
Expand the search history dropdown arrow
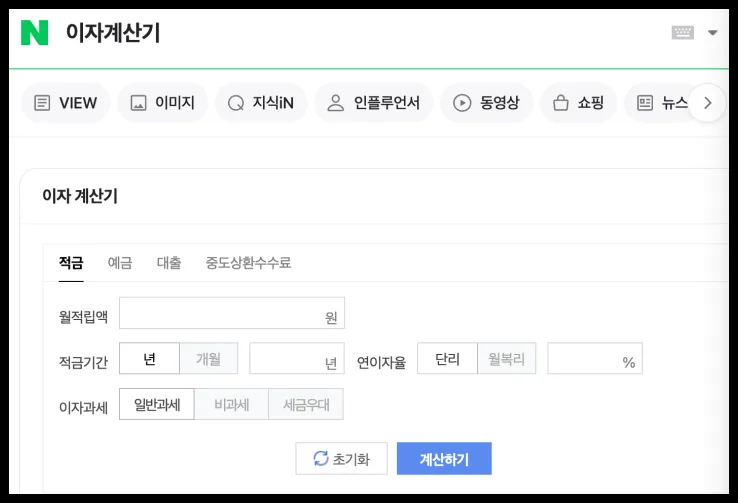coord(713,32)
